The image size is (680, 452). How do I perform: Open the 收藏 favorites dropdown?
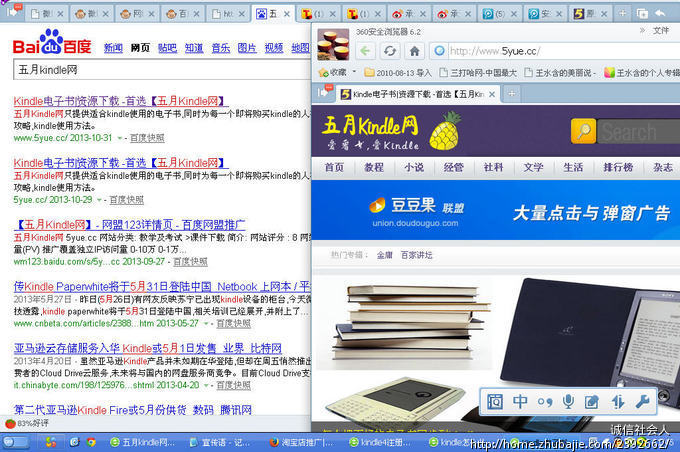pos(354,72)
